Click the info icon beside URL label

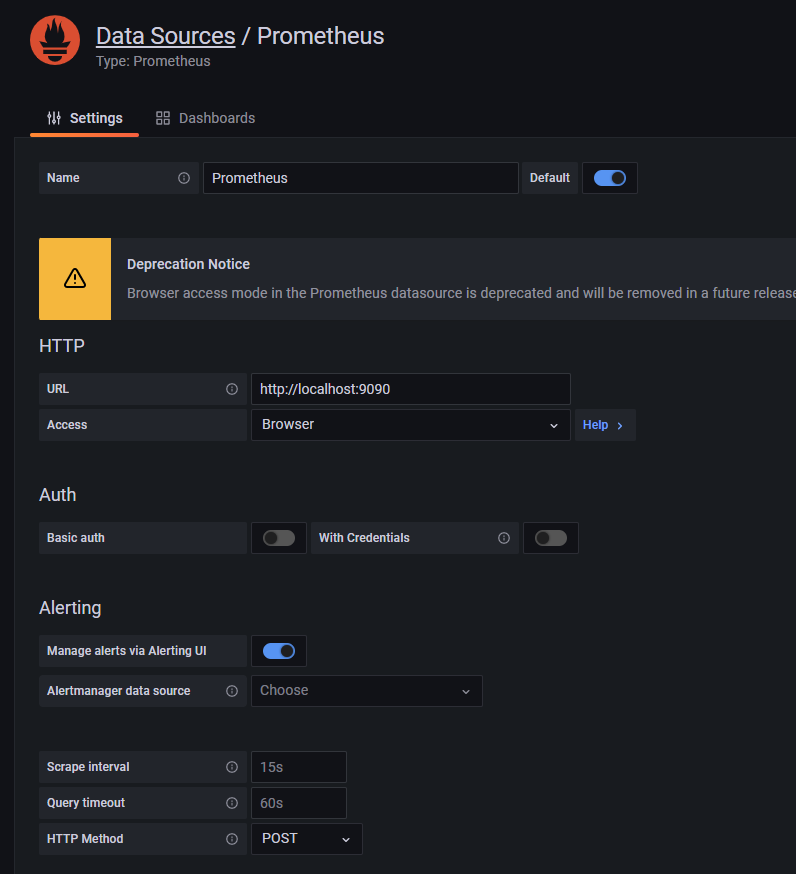pyautogui.click(x=232, y=389)
